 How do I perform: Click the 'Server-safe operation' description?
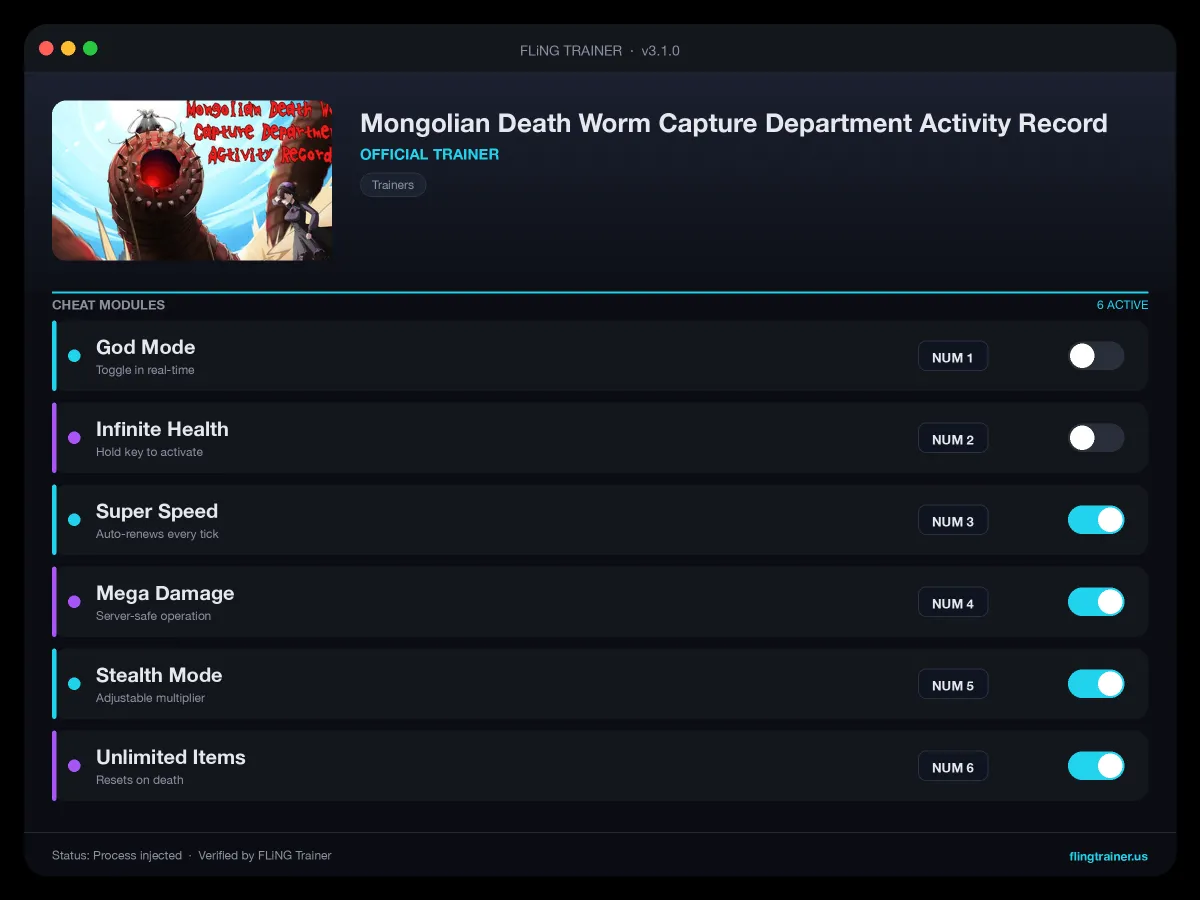pyautogui.click(x=153, y=616)
